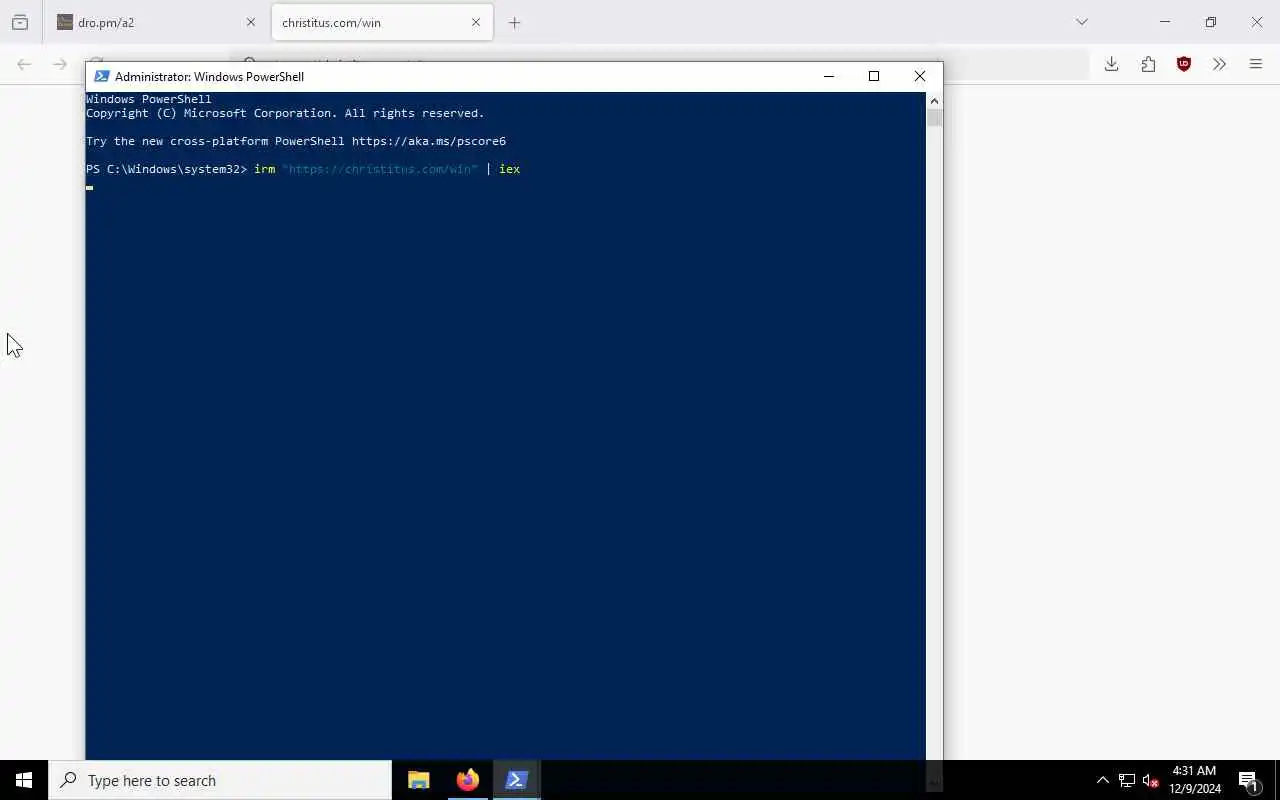Viewport: 1280px width, 800px height.
Task: Click the PowerShell scrollbar up arrow
Action: 934,100
